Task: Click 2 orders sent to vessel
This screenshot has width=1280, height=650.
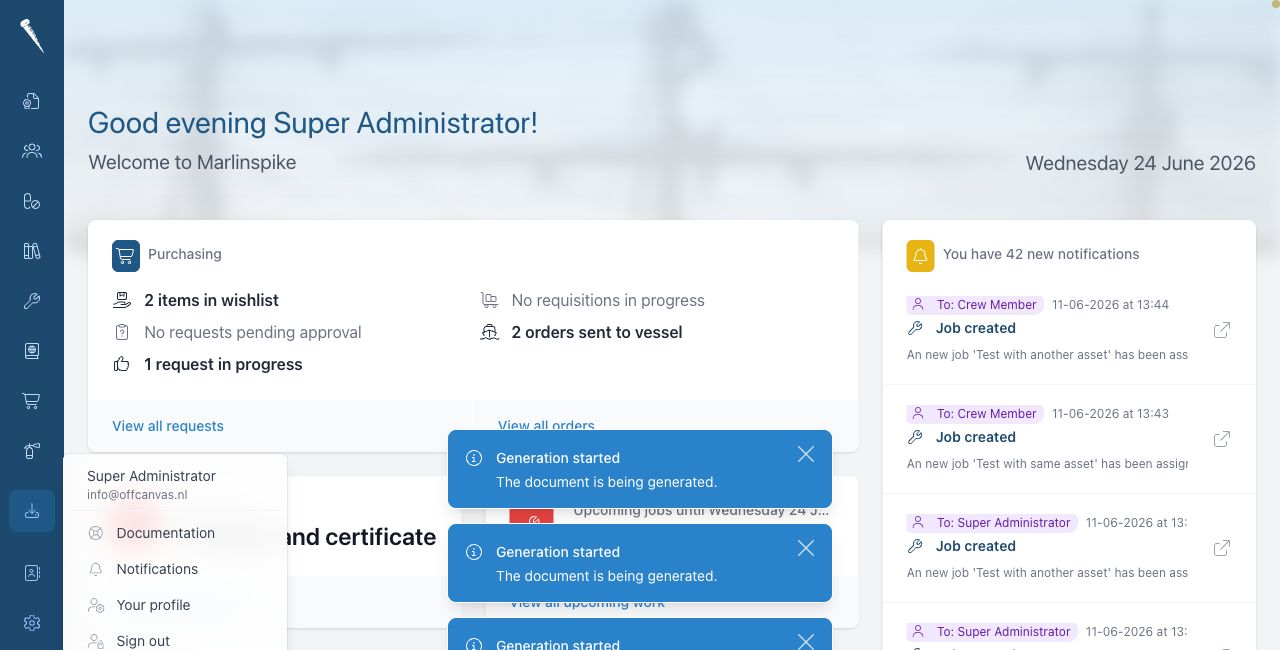Action: 597,332
